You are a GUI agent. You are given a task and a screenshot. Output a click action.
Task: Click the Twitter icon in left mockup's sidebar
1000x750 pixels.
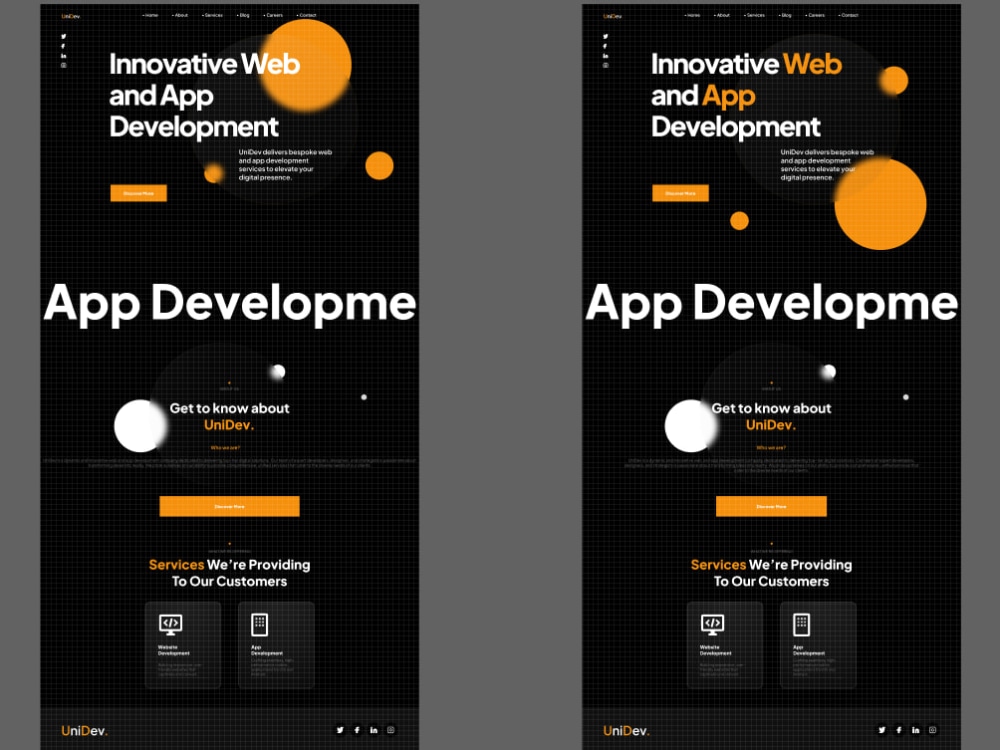coord(63,36)
